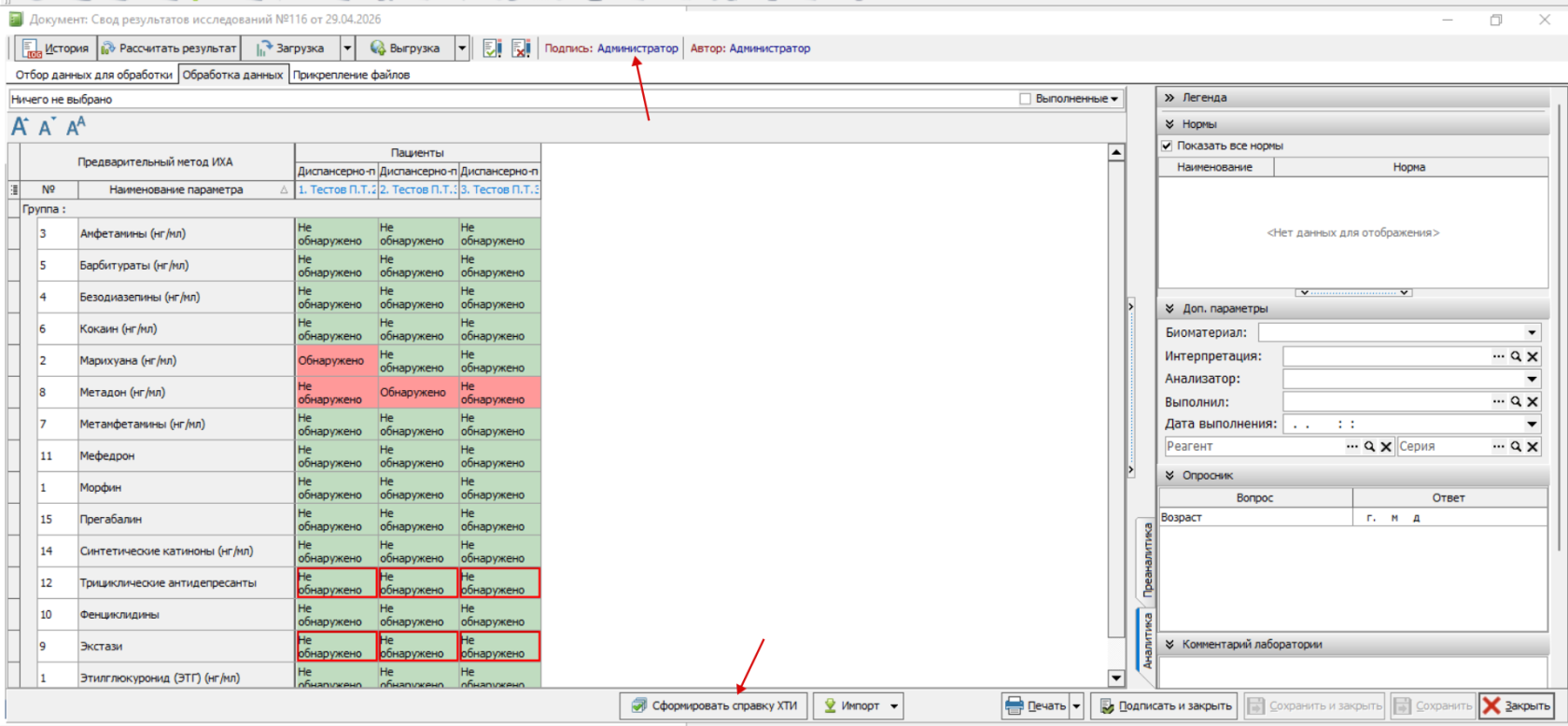Open patient link 3. Тестов П.Т.
The image size is (1568, 726).
[499, 189]
